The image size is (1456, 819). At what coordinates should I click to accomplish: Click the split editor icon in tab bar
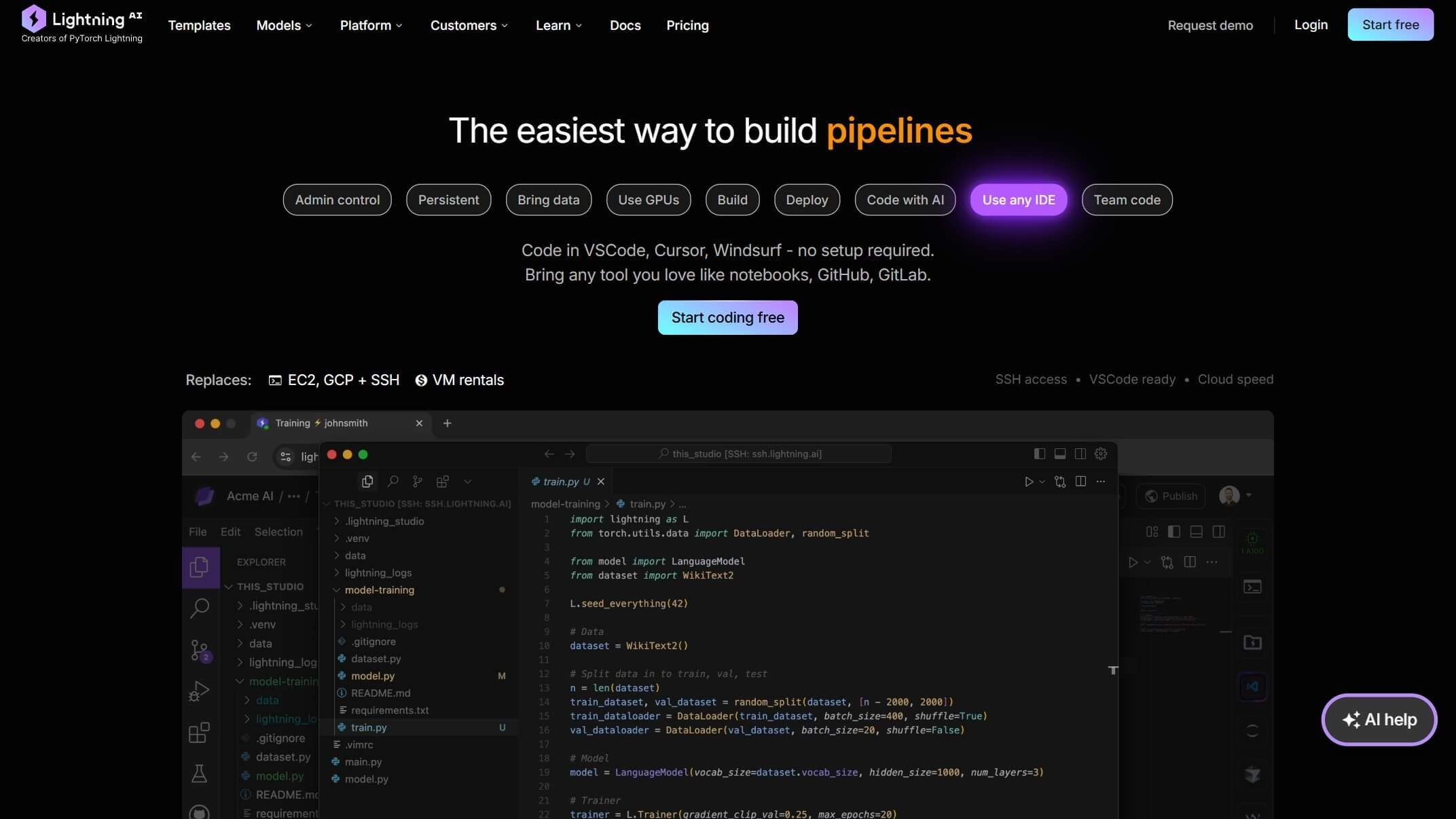coord(1080,481)
